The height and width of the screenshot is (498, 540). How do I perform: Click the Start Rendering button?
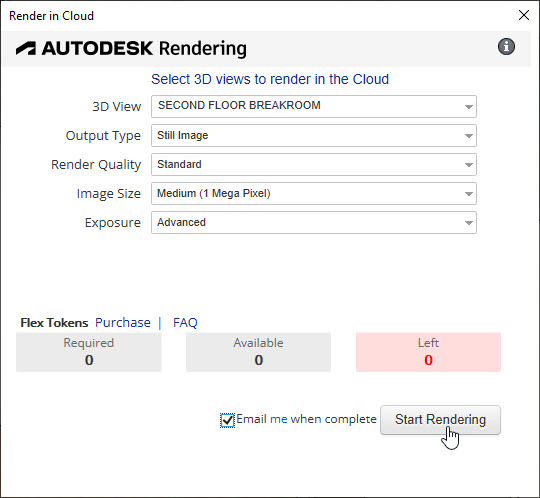coord(440,420)
